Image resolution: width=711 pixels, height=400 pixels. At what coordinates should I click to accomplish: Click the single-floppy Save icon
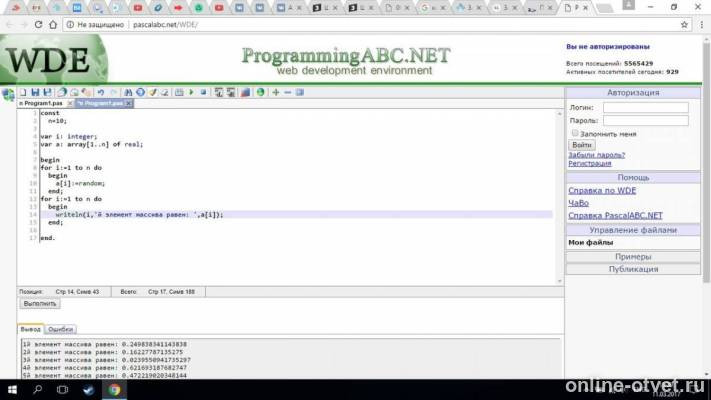pos(35,93)
